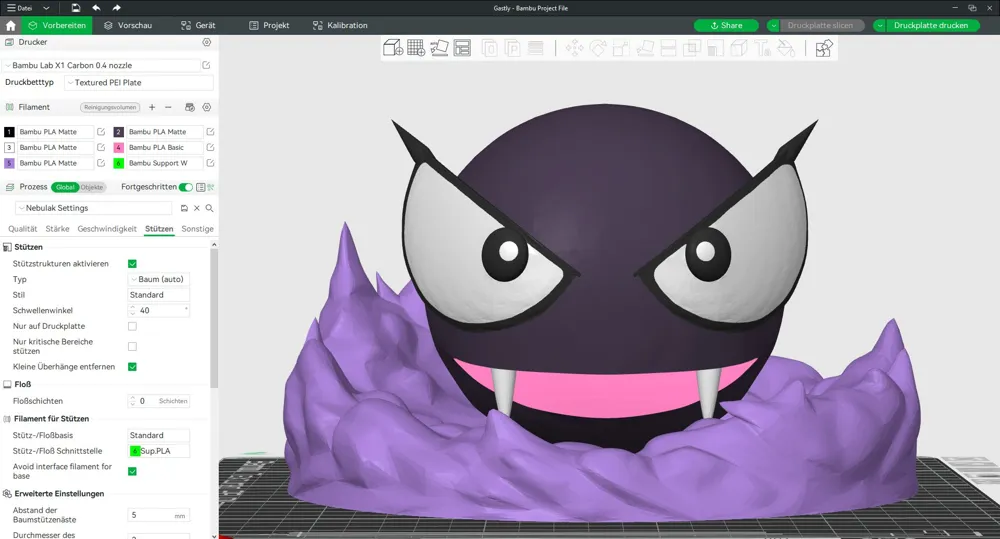This screenshot has width=1000, height=539.
Task: Save the Nebulak Settings process preset
Action: click(x=184, y=208)
